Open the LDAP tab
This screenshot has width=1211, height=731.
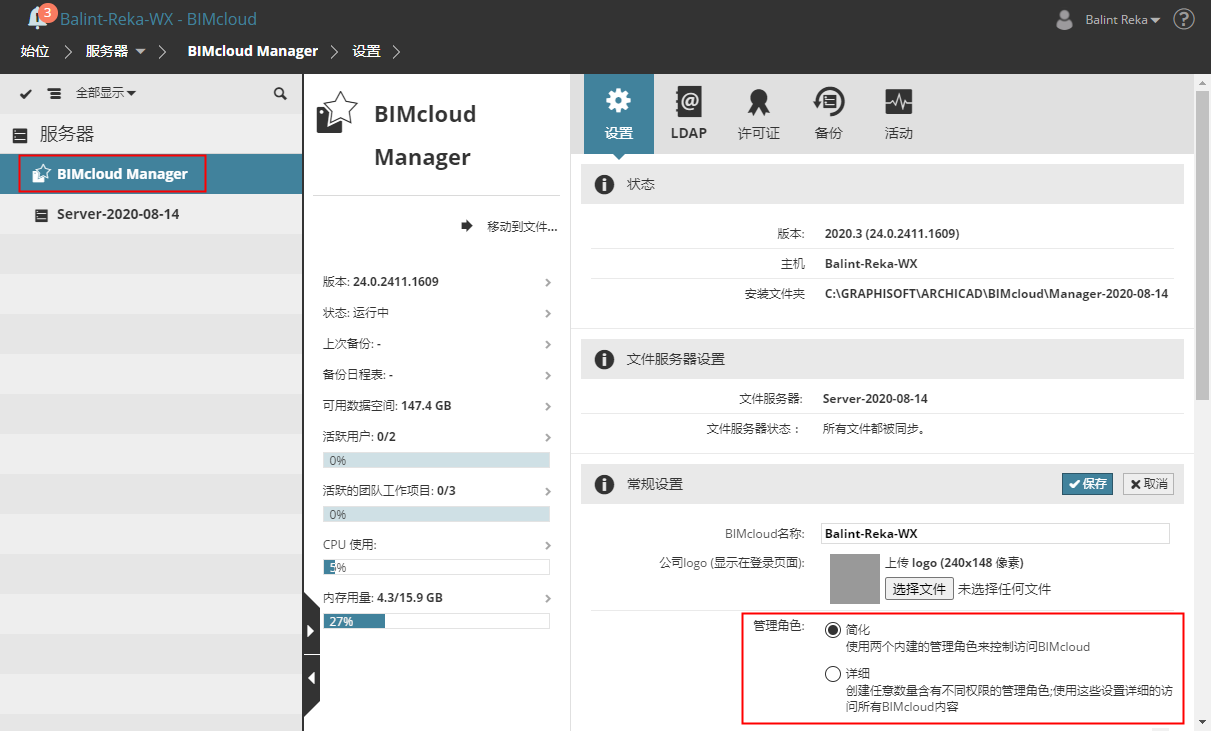coord(689,113)
